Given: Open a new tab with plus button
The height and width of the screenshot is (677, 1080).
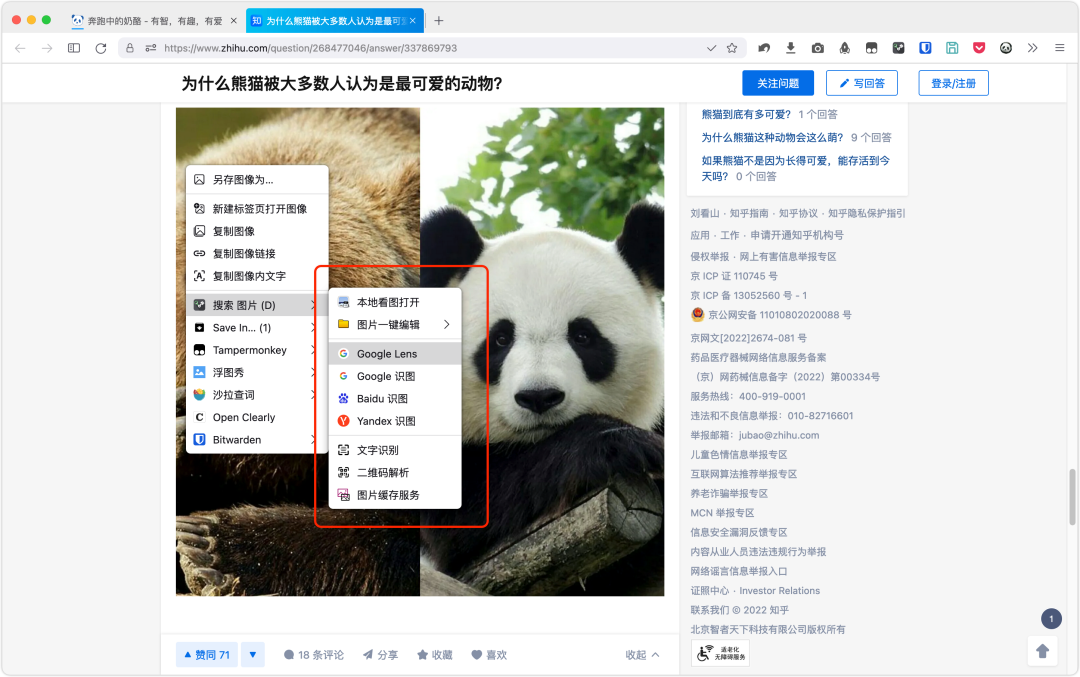Looking at the screenshot, I should pyautogui.click(x=439, y=21).
